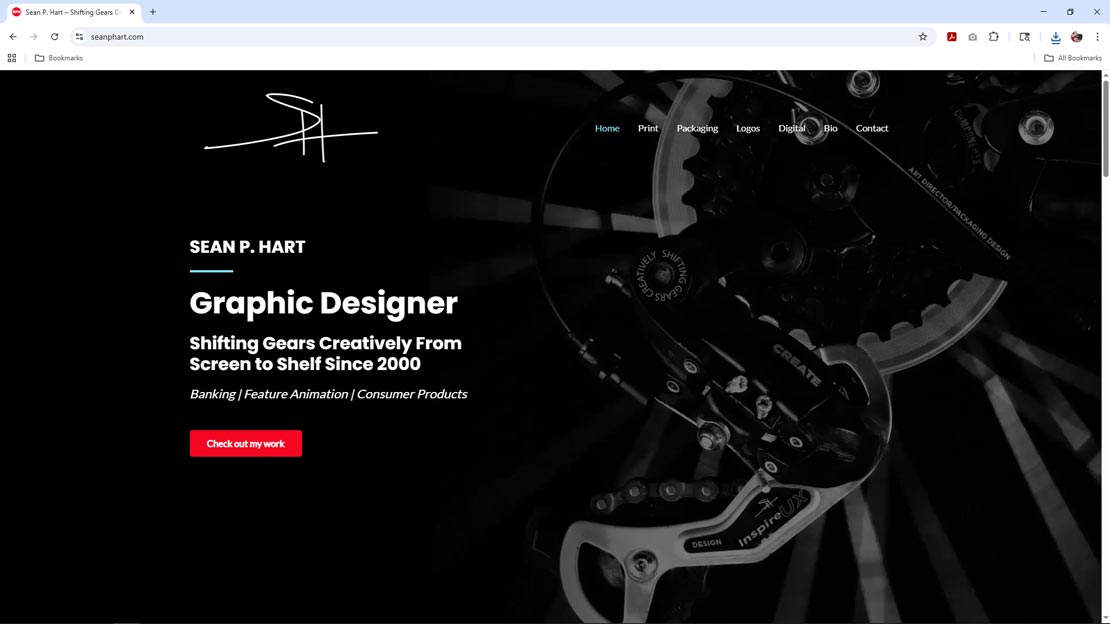
Task: Click the camera screenshot extension icon
Action: click(972, 37)
